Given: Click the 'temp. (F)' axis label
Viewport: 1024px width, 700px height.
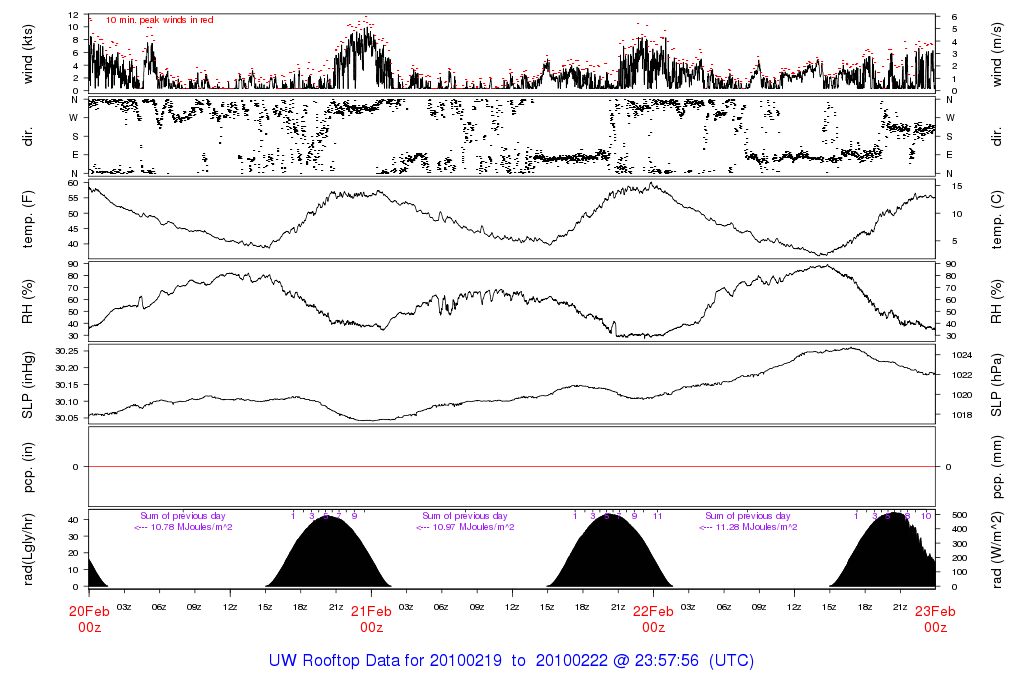Looking at the screenshot, I should 29,219.
